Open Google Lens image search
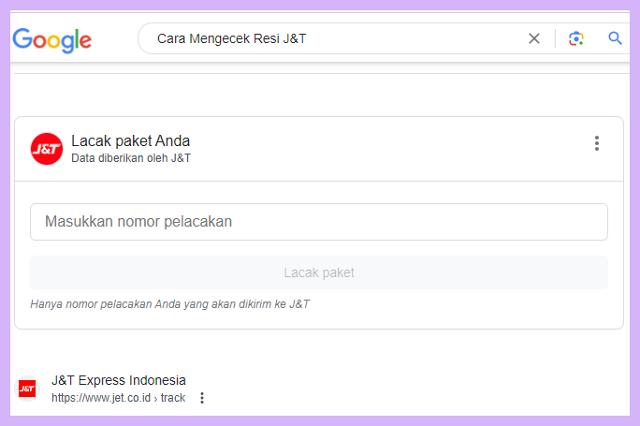 coord(576,39)
